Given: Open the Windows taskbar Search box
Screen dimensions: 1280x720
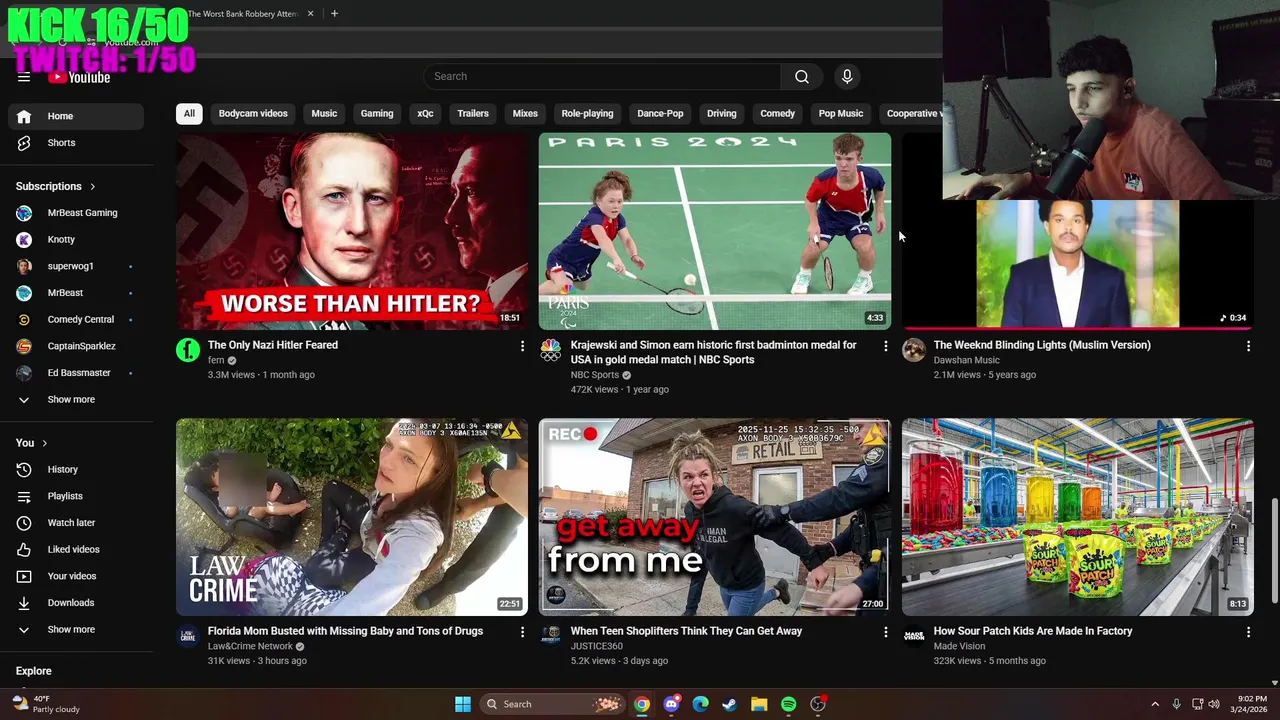Looking at the screenshot, I should point(551,704).
